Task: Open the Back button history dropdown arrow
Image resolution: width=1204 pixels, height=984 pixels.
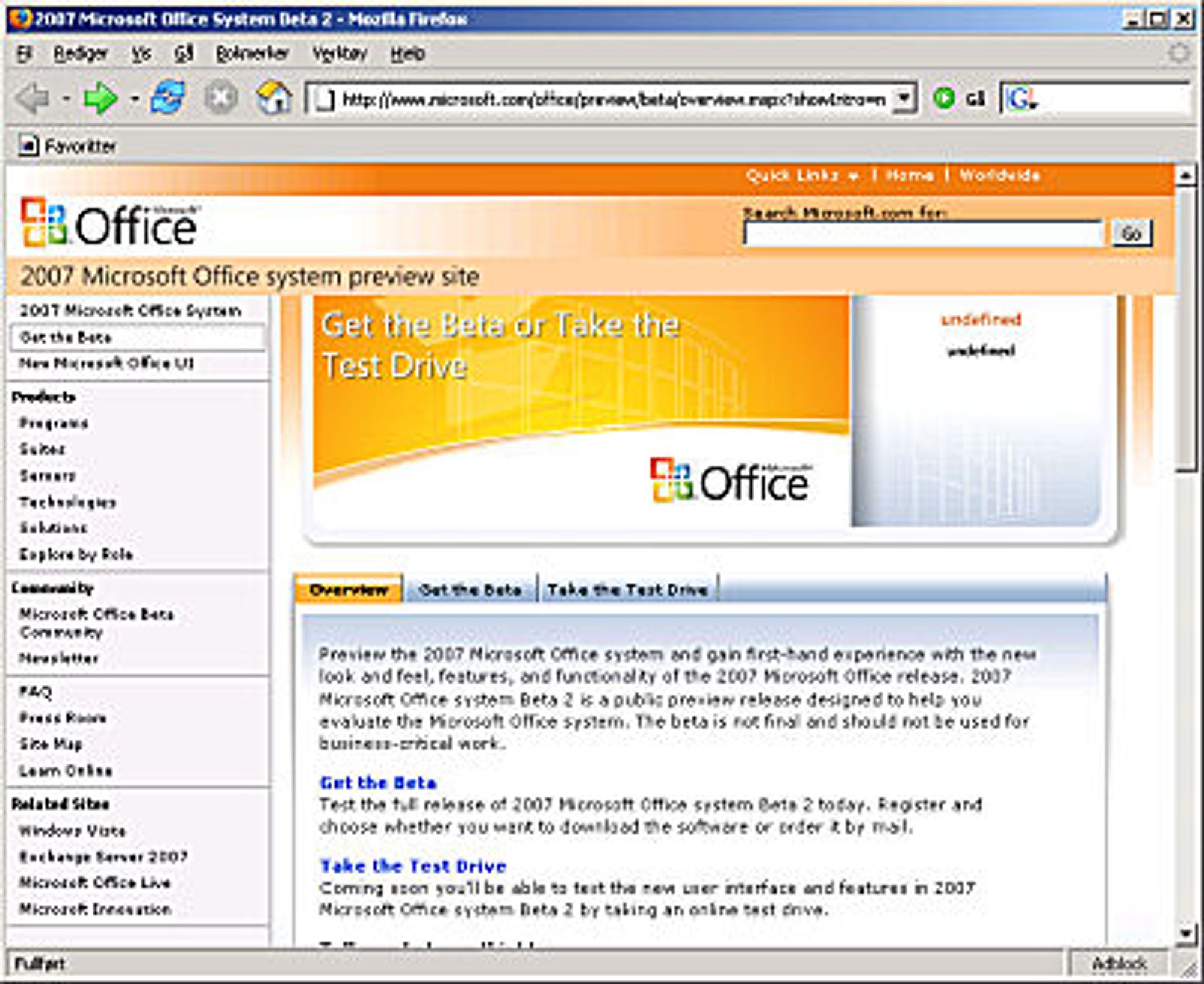Action: pyautogui.click(x=66, y=98)
